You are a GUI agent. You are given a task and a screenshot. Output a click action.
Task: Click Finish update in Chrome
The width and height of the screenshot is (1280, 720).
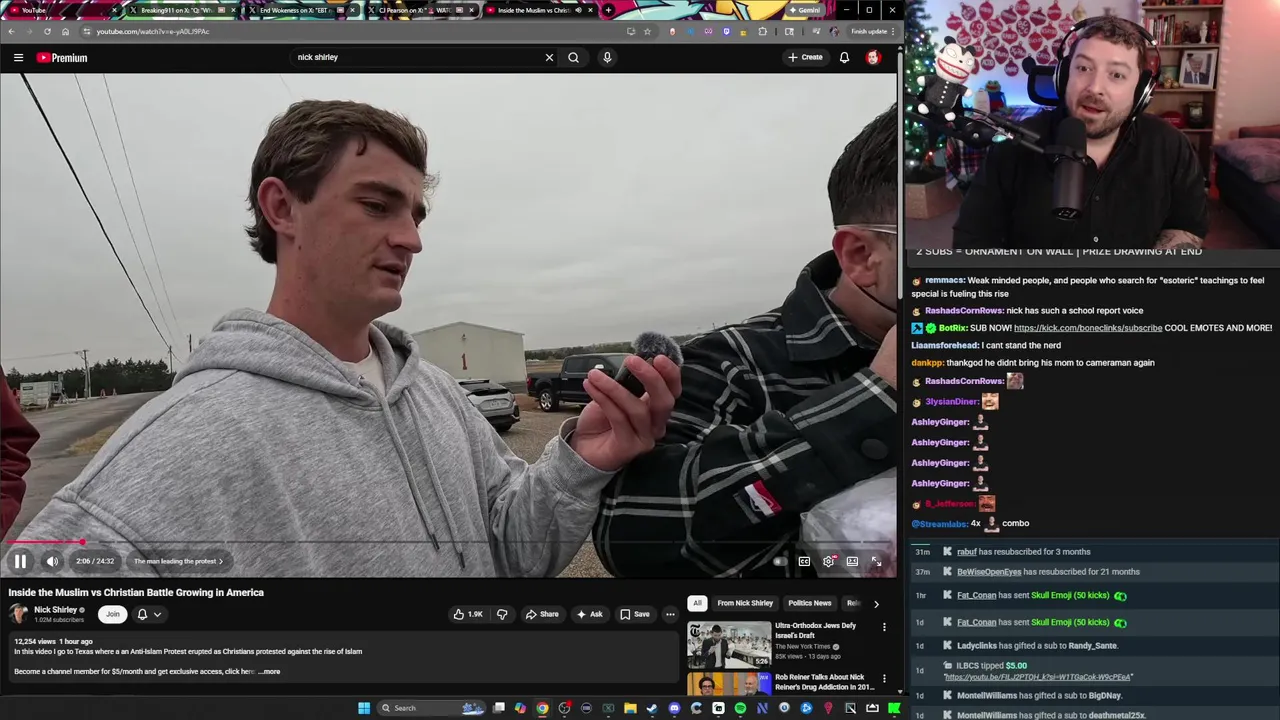(872, 31)
